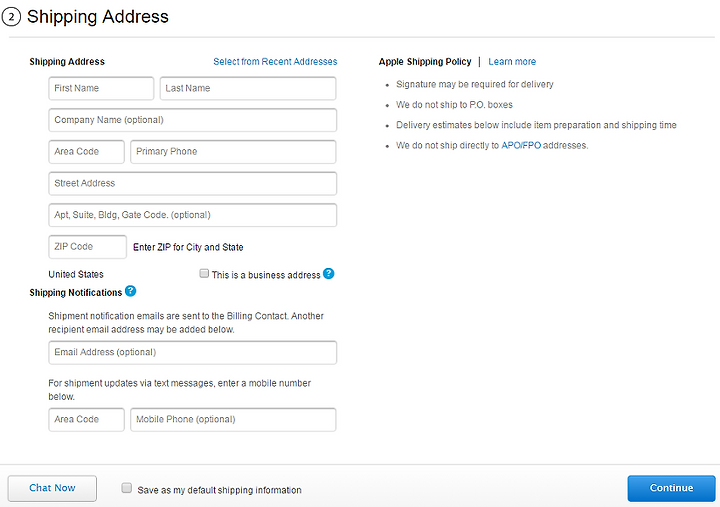720x507 pixels.
Task: Open the APO/FPO link
Action: tap(521, 145)
